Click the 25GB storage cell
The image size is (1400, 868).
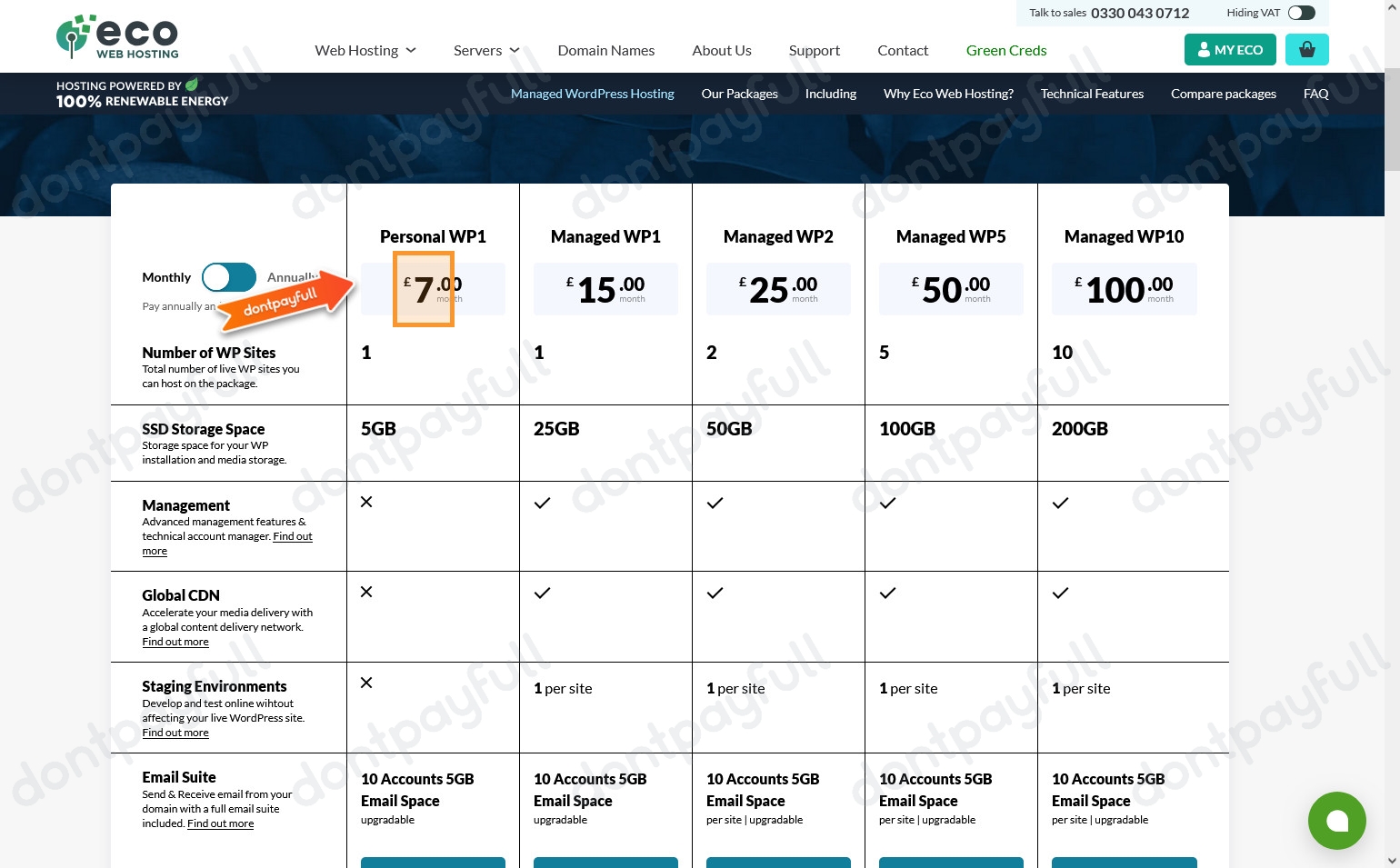coord(556,429)
